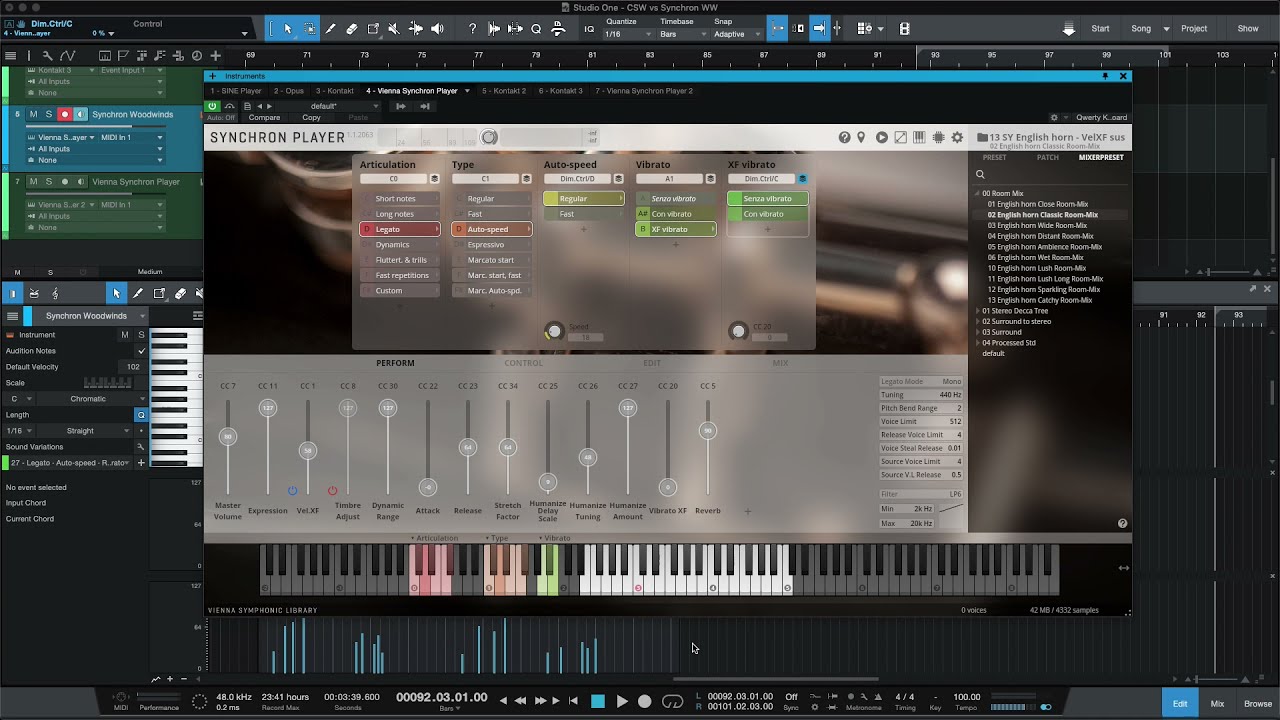1280x720 pixels.
Task: Expand 01 Stereo Decca Tree folder
Action: [x=978, y=311]
